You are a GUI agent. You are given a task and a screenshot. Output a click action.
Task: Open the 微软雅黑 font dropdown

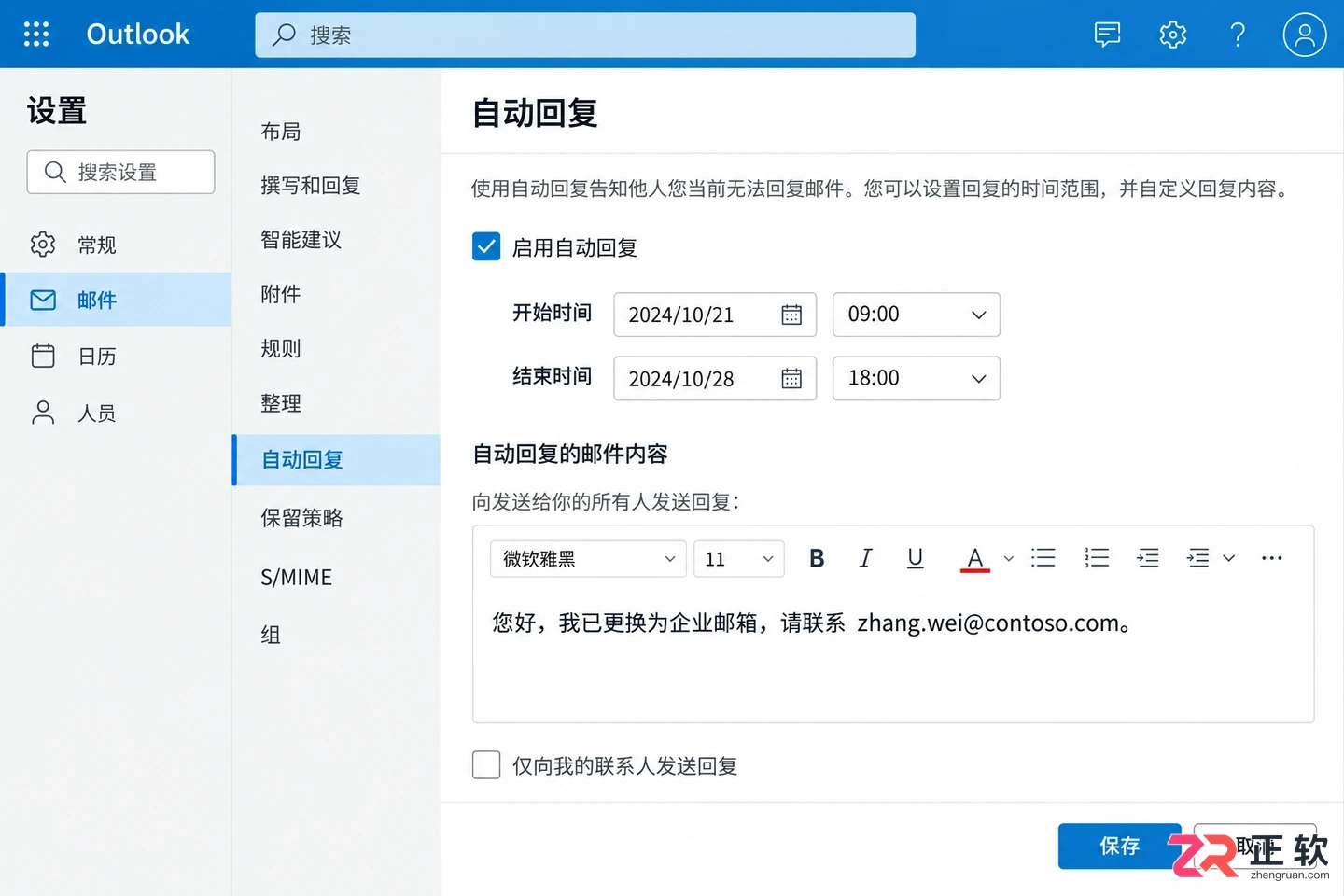coord(588,558)
